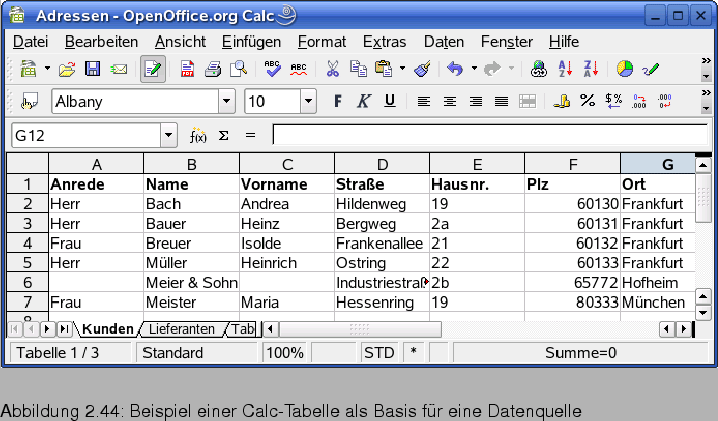This screenshot has width=718, height=421.
Task: Click the Sum sigma icon
Action: coord(223,136)
